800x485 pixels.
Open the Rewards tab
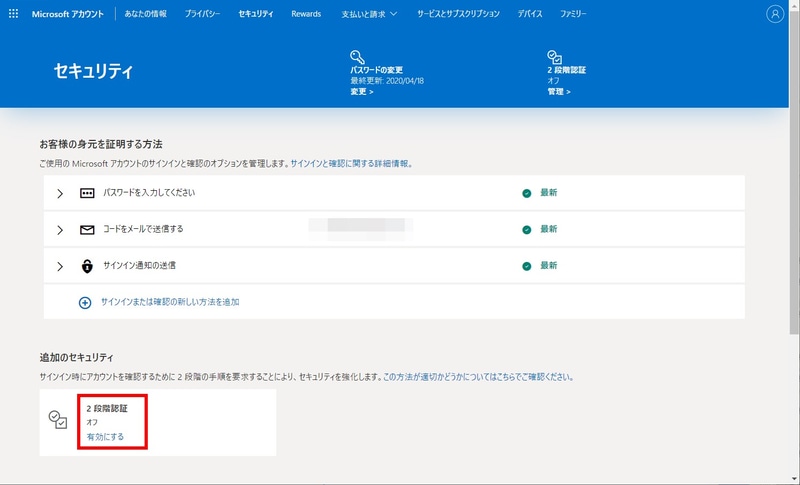click(x=306, y=14)
